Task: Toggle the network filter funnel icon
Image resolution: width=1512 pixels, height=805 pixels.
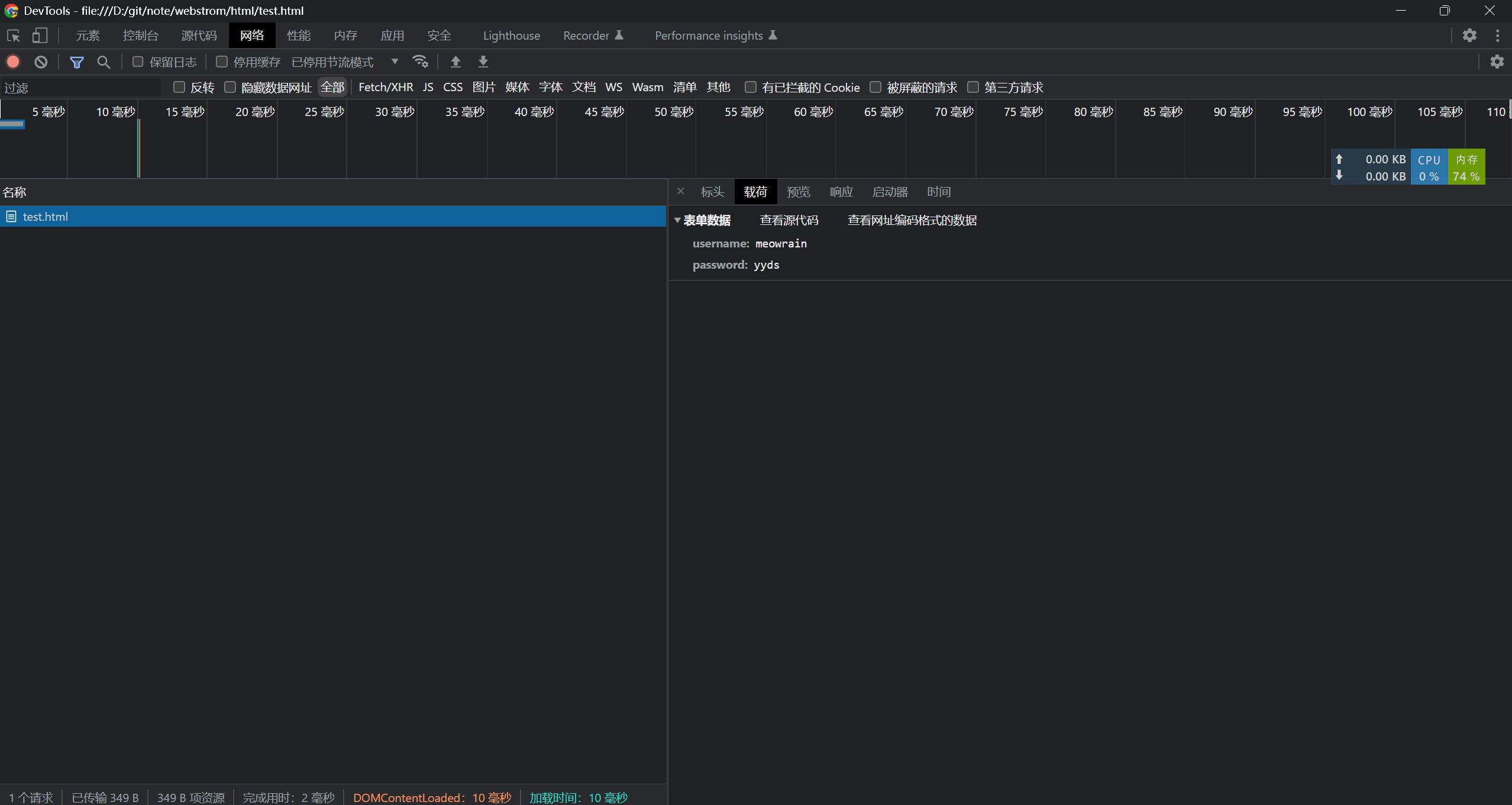Action: click(x=76, y=62)
